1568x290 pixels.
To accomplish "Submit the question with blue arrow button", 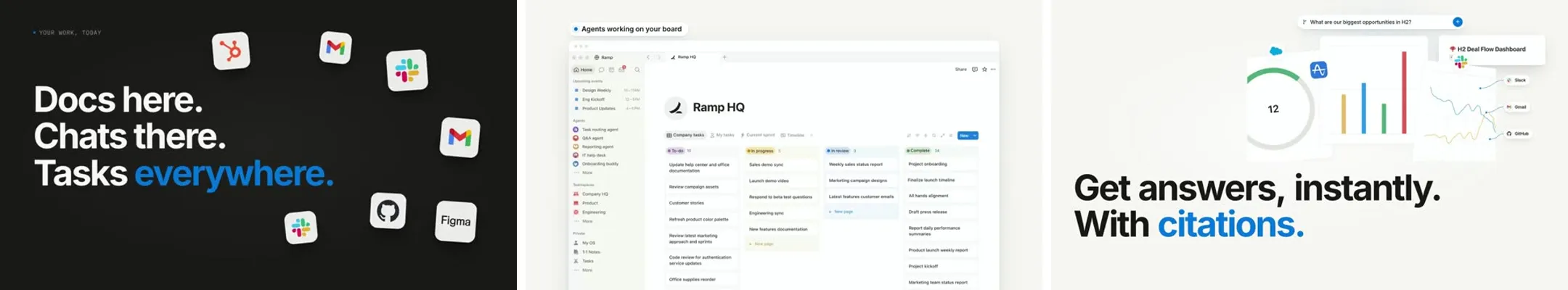I will pos(1457,22).
